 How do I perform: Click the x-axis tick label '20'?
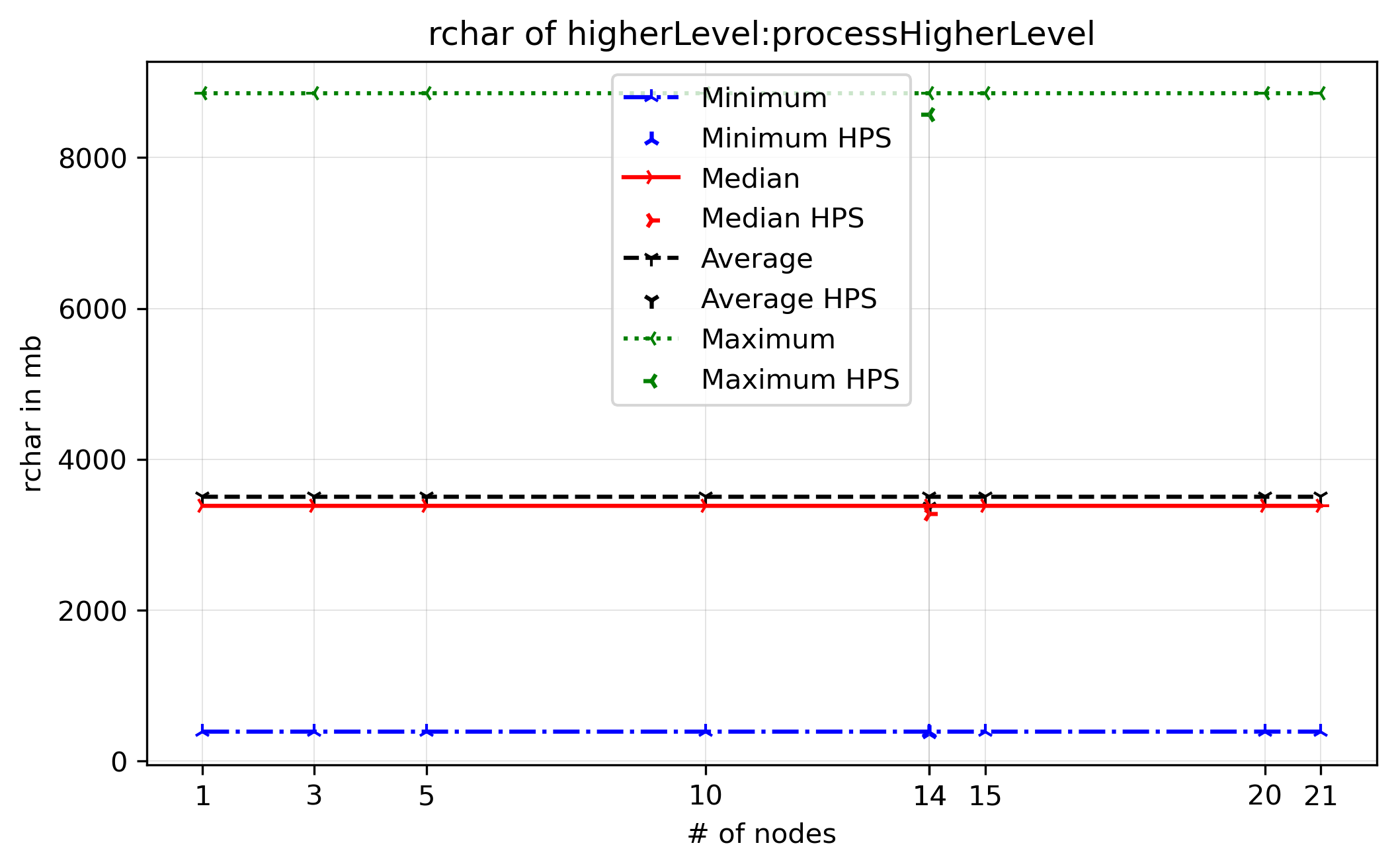pyautogui.click(x=1264, y=796)
